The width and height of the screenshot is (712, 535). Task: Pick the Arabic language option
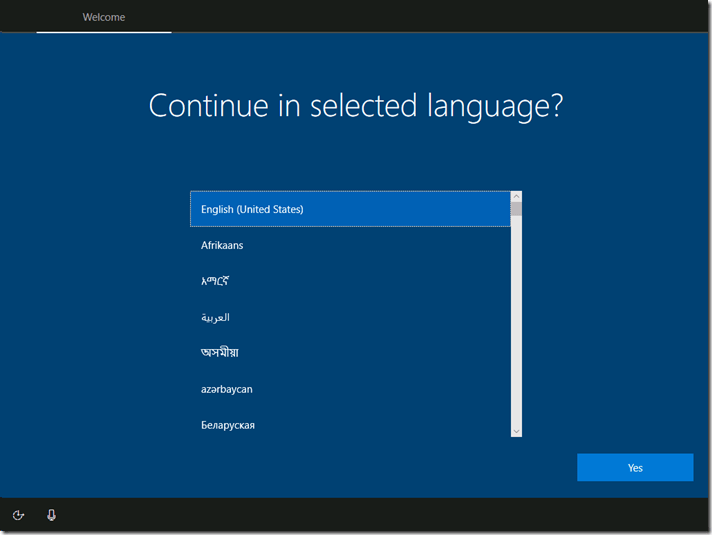[350, 317]
